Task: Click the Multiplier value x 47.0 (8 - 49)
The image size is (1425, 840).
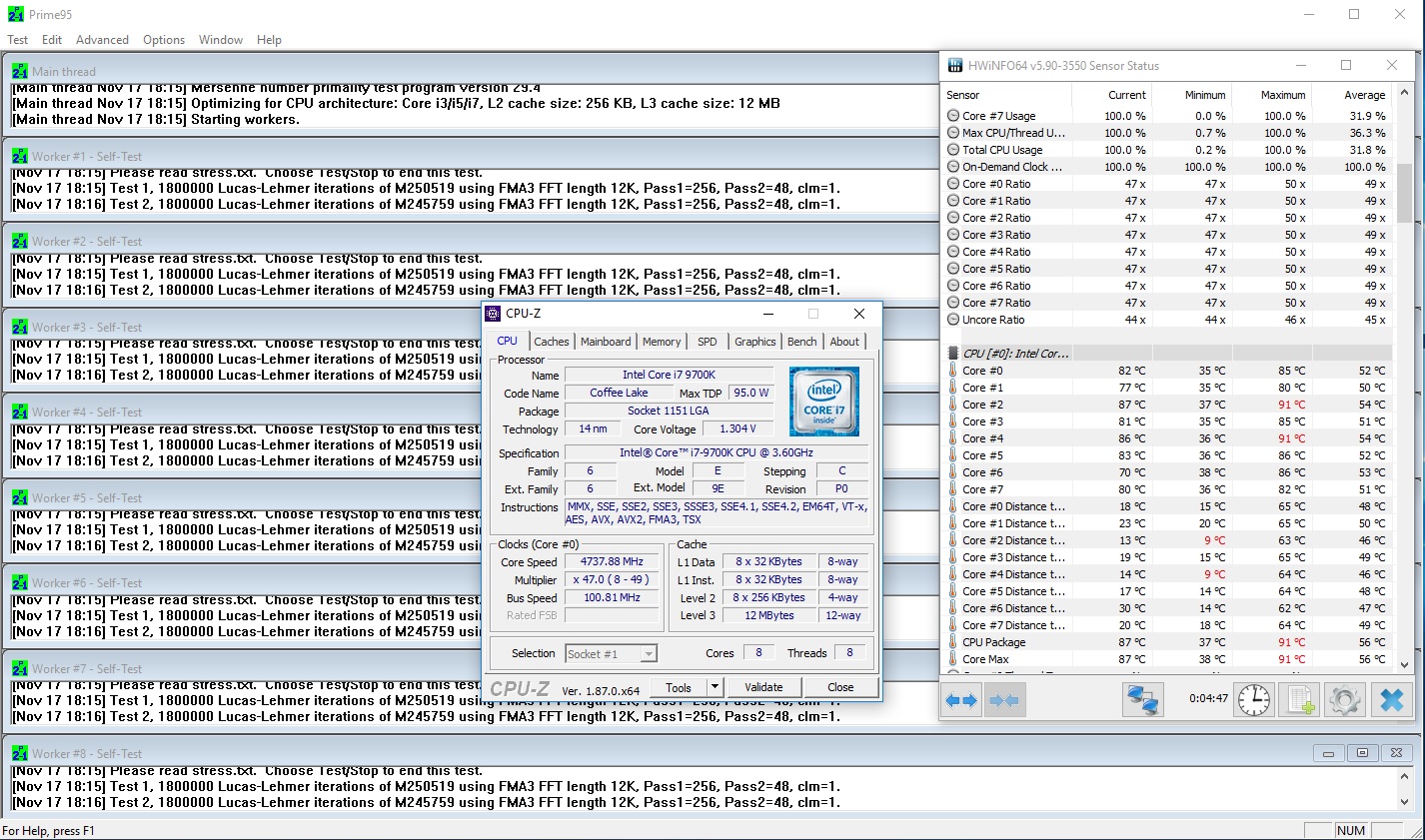Action: click(x=612, y=579)
